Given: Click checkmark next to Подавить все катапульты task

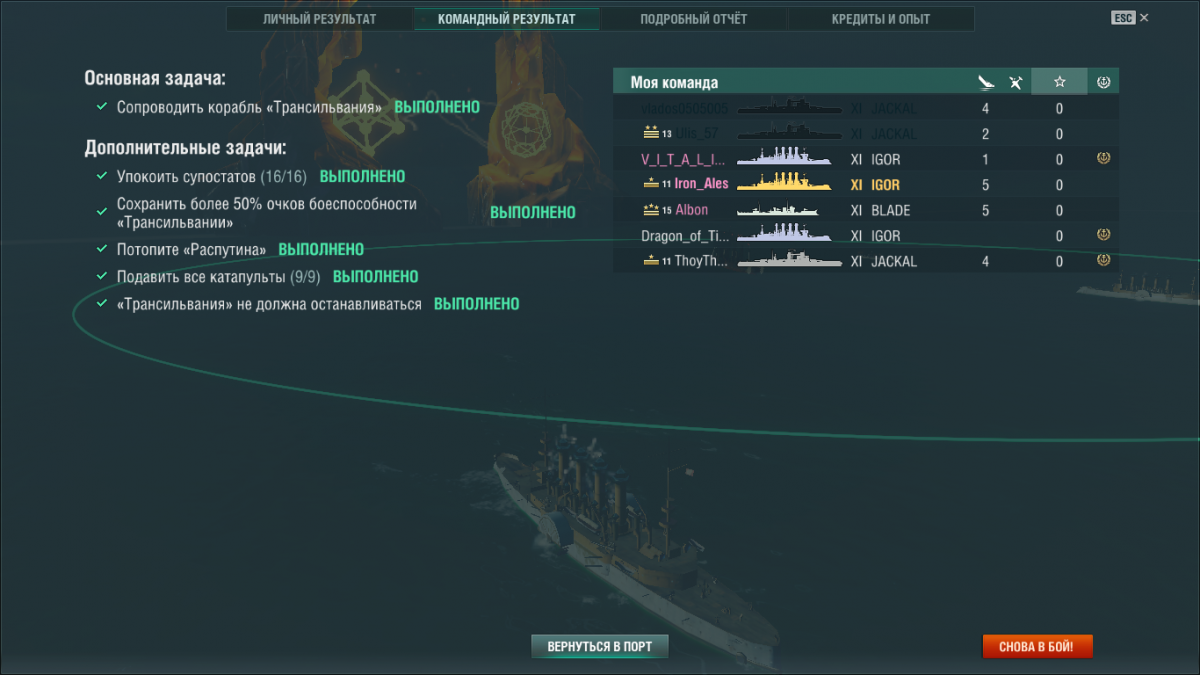Looking at the screenshot, I should click(x=101, y=275).
